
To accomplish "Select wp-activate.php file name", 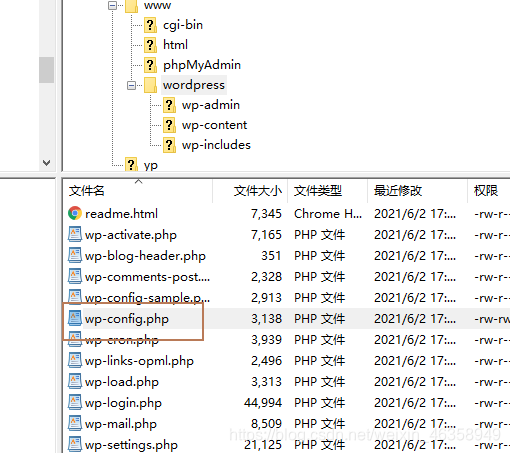I will (131, 235).
